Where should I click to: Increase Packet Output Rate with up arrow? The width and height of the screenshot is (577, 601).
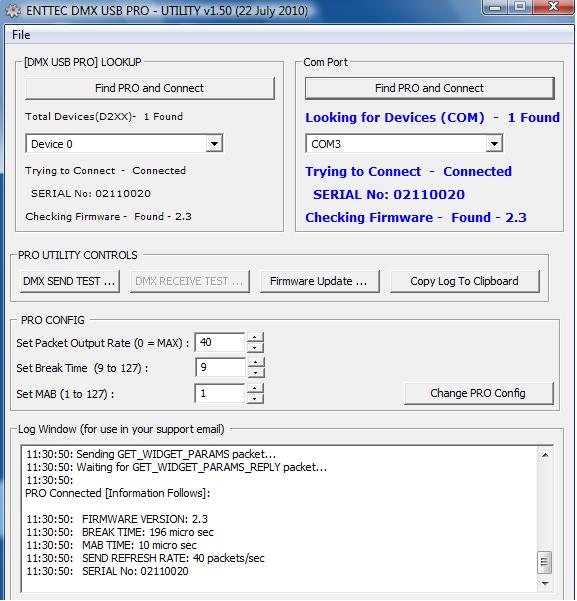pos(255,337)
